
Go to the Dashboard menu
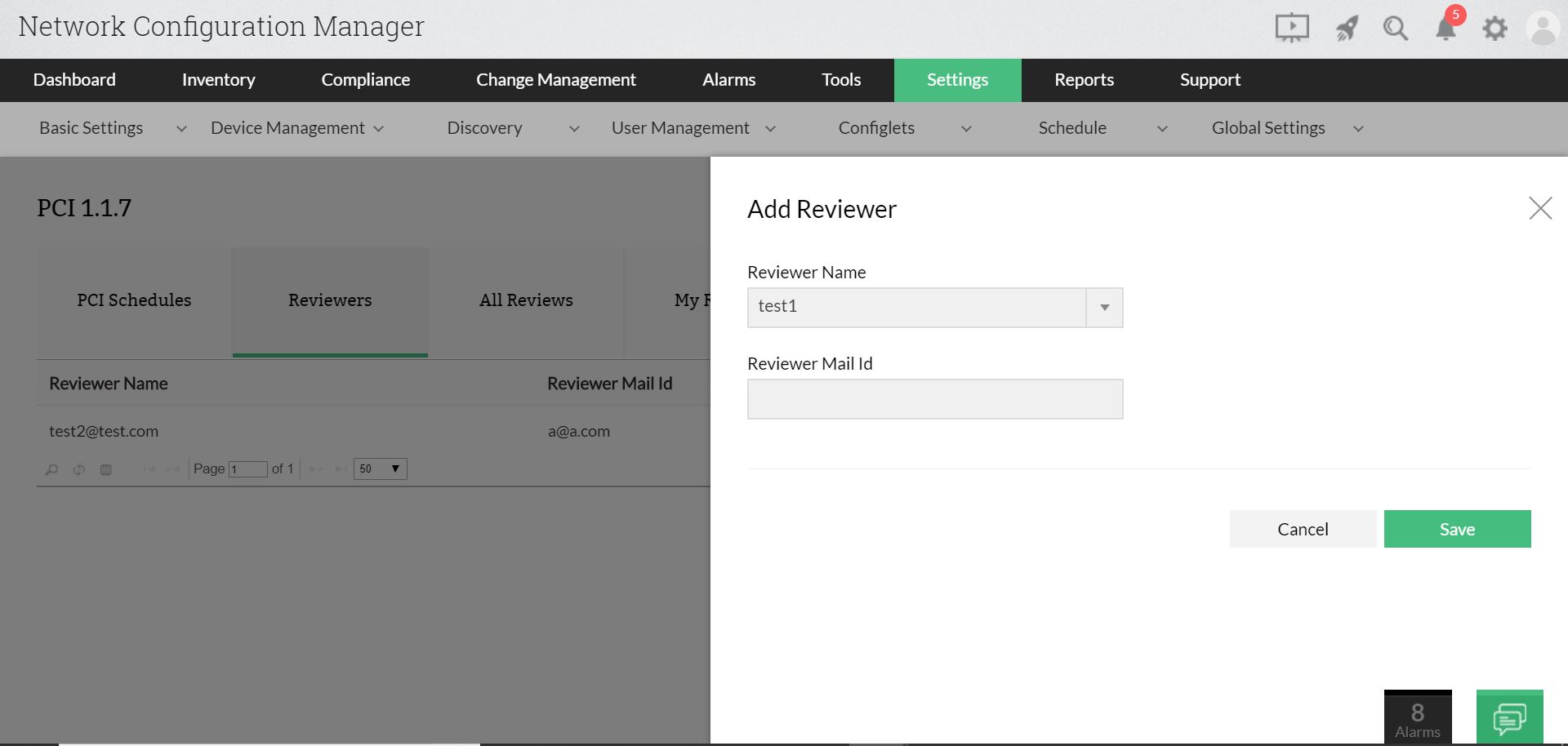(74, 80)
